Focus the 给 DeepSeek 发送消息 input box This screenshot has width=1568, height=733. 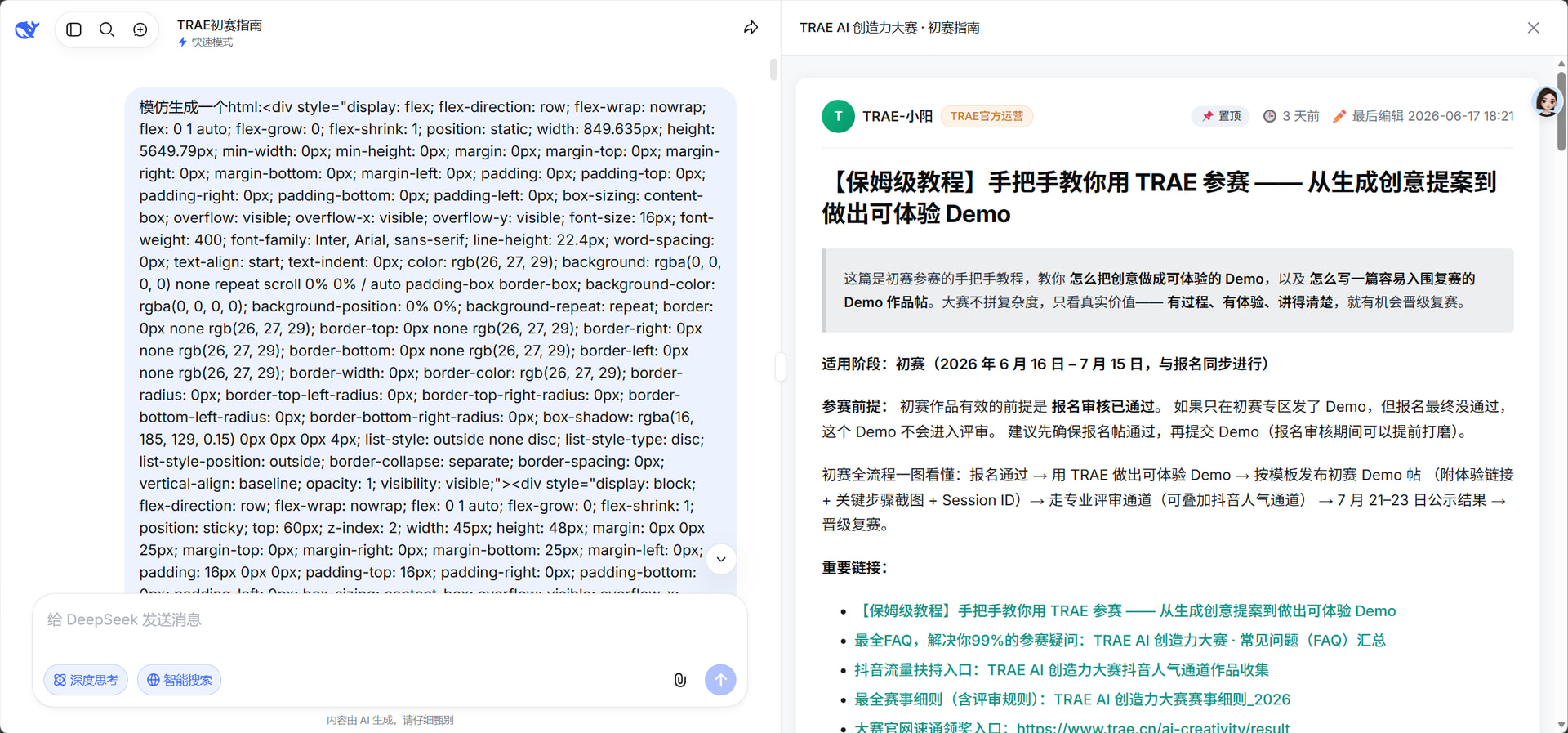pyautogui.click(x=390, y=620)
